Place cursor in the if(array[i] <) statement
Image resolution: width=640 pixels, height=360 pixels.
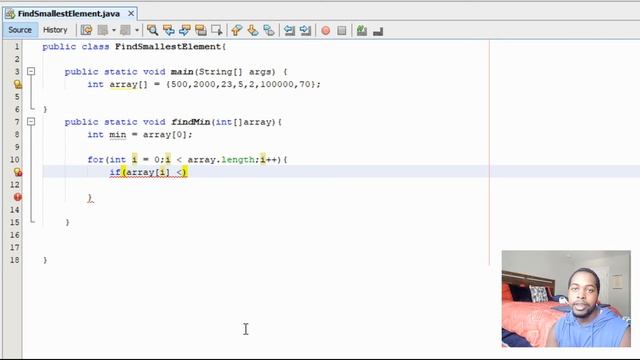149,172
